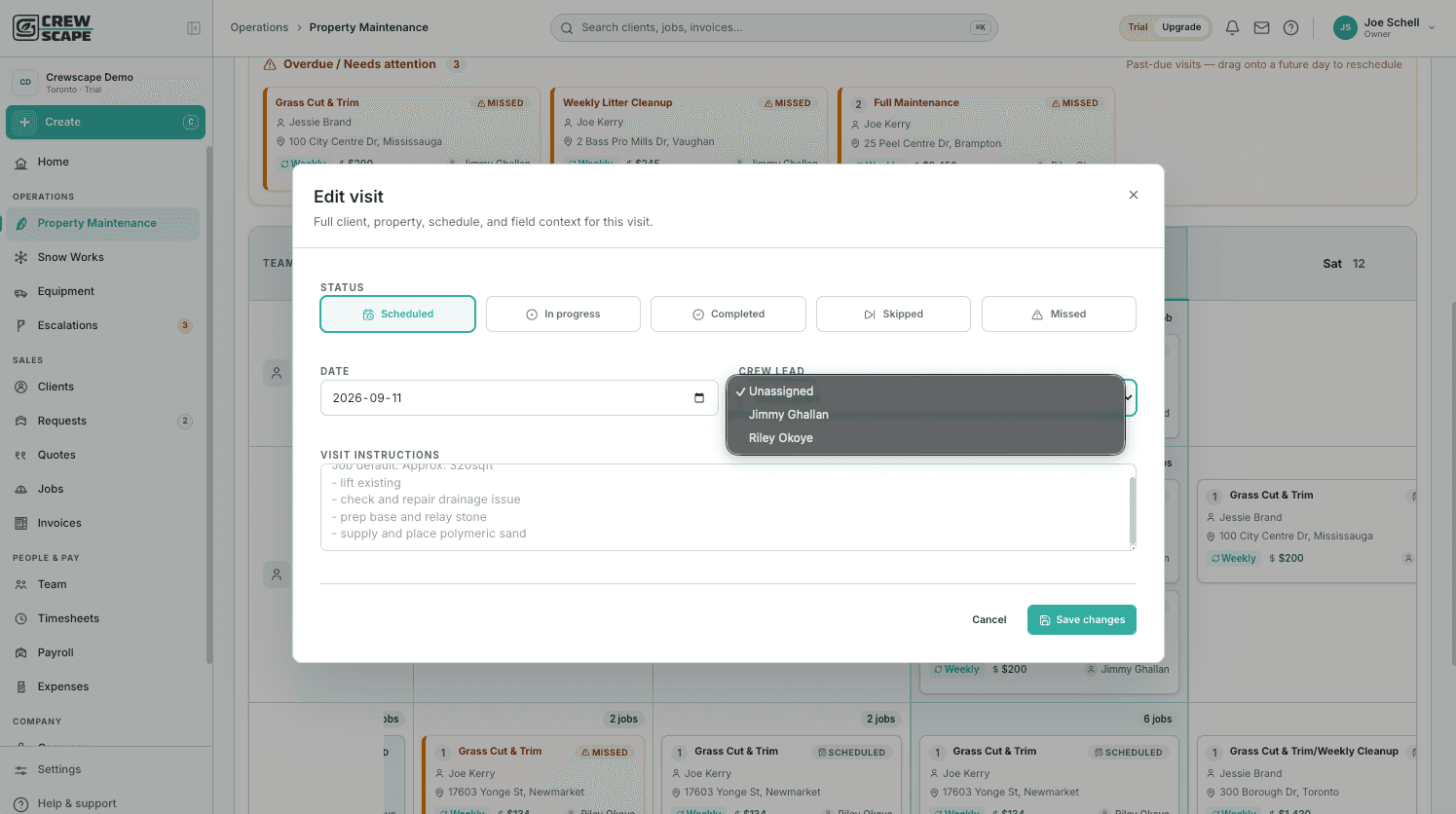Go to Clients in sidebar

click(105, 387)
